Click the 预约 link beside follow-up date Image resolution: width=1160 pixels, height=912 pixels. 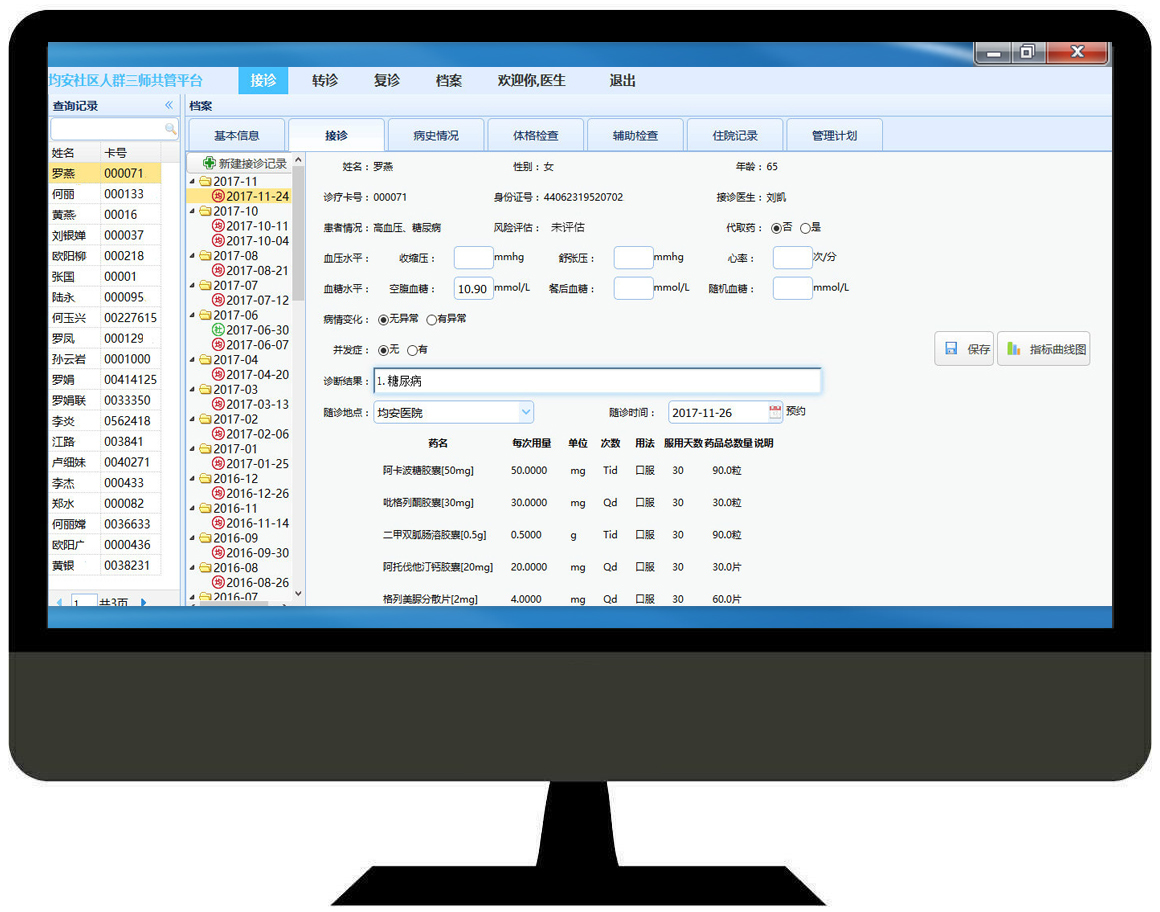(795, 411)
